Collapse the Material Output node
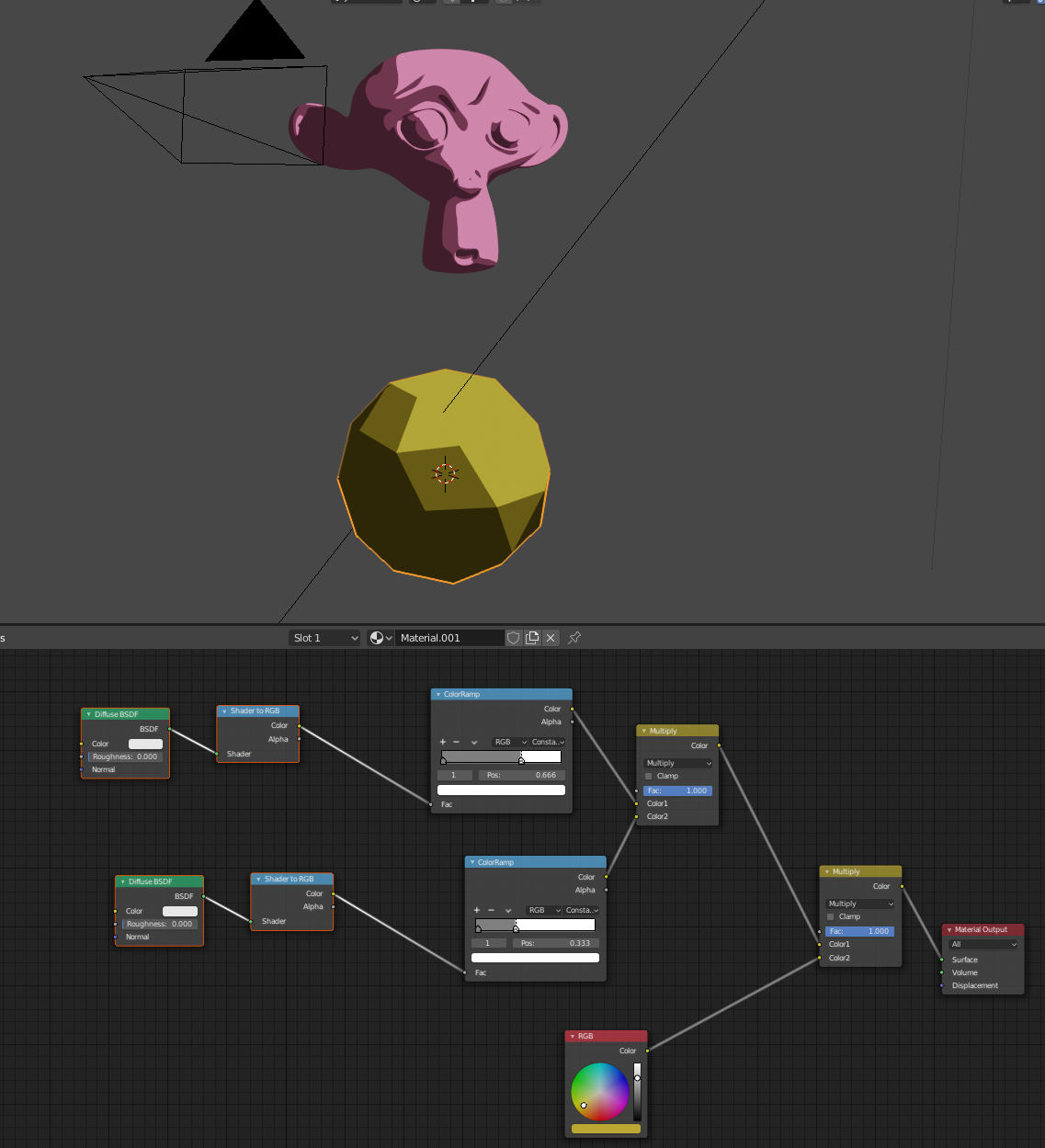1045x1148 pixels. pos(949,929)
